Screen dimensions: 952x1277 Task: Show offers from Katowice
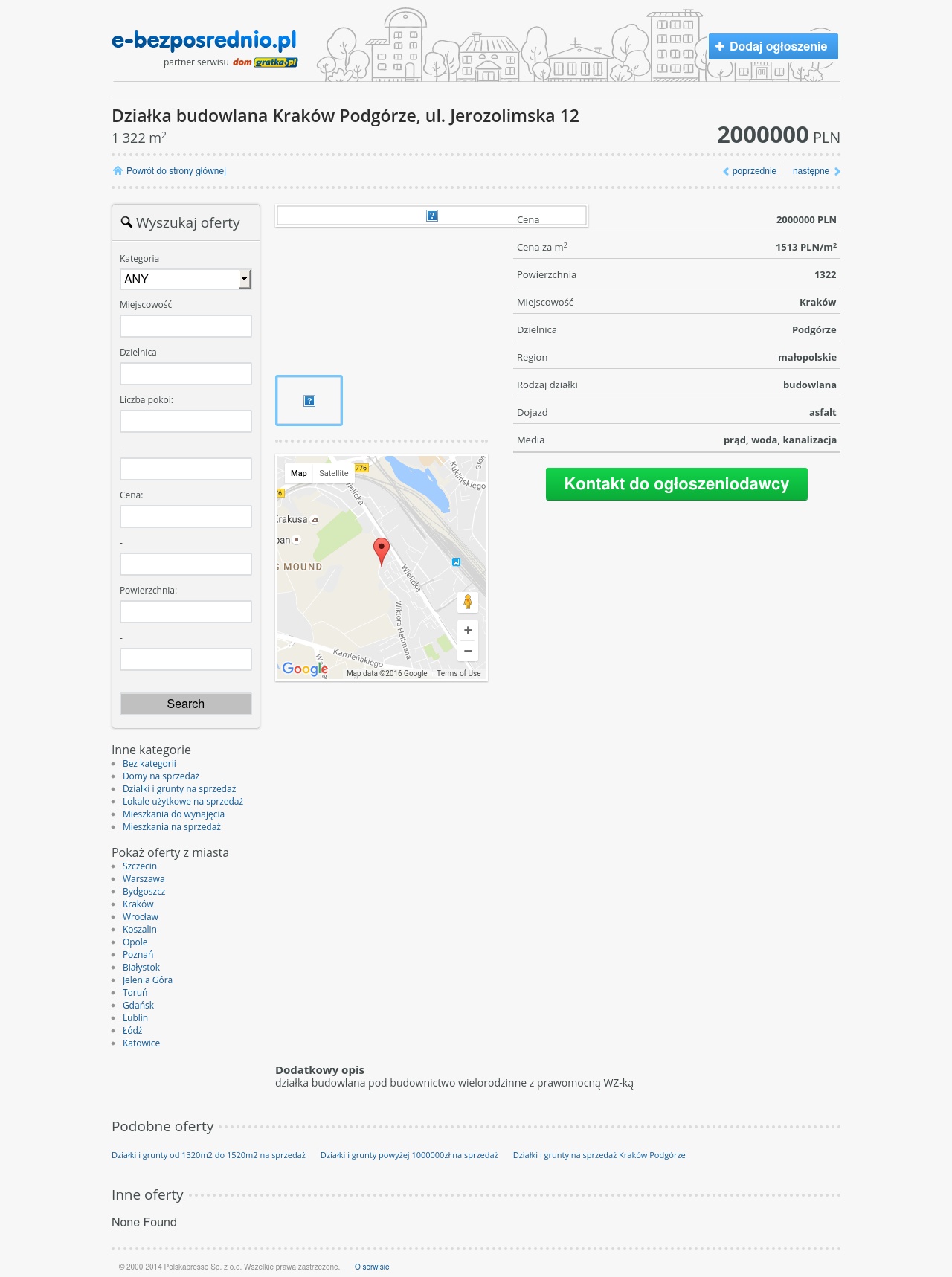tap(141, 1043)
